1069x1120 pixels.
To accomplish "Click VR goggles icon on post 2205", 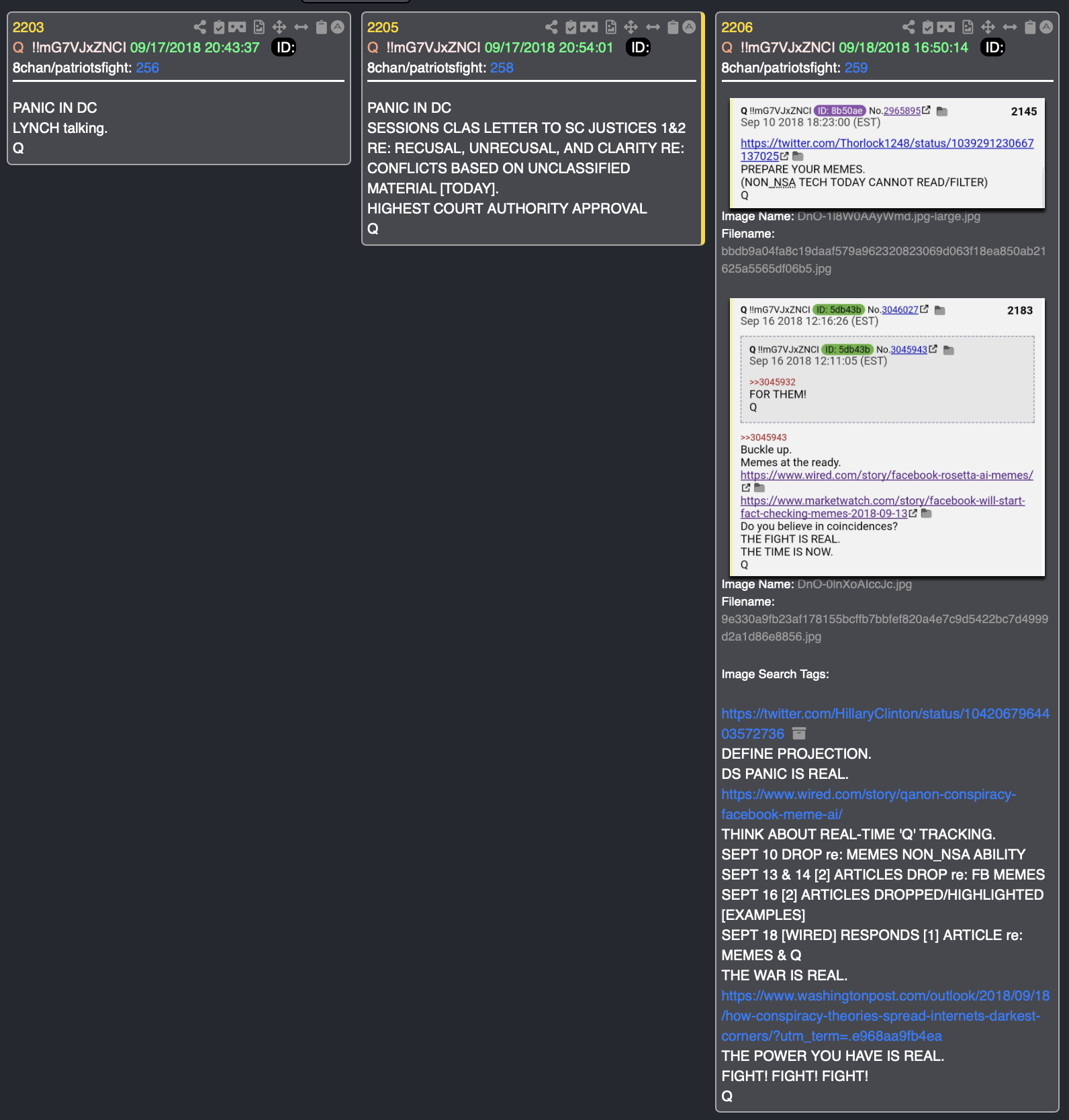I will coord(589,27).
